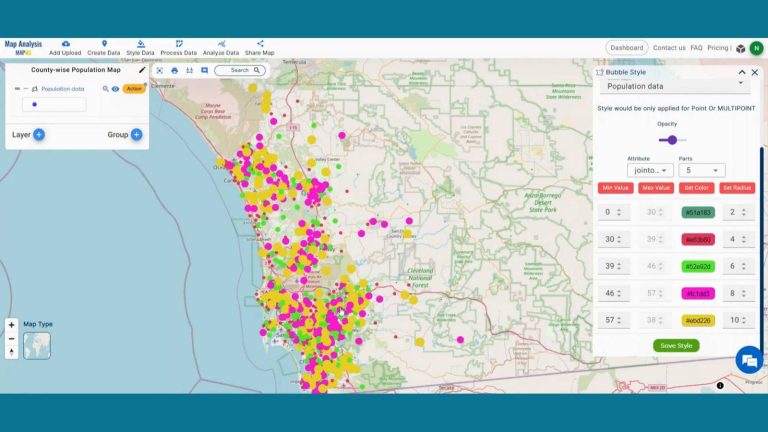Close the Bubble Style panel
768x432 pixels.
click(x=755, y=72)
